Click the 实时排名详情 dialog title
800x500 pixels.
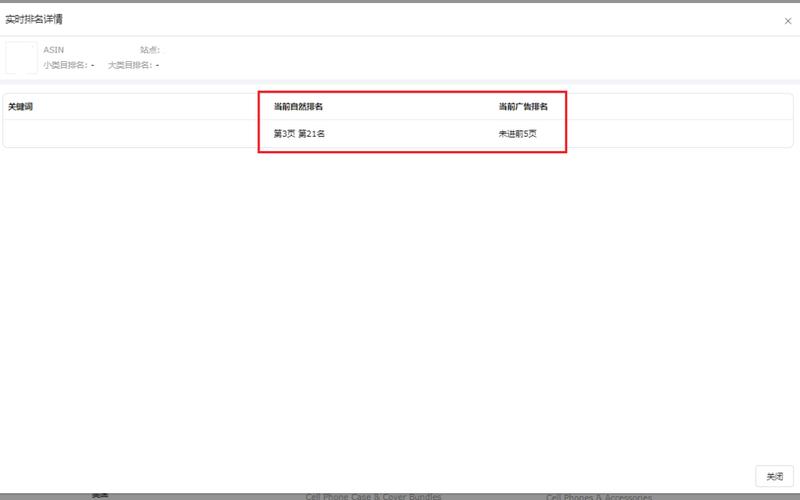coord(34,19)
